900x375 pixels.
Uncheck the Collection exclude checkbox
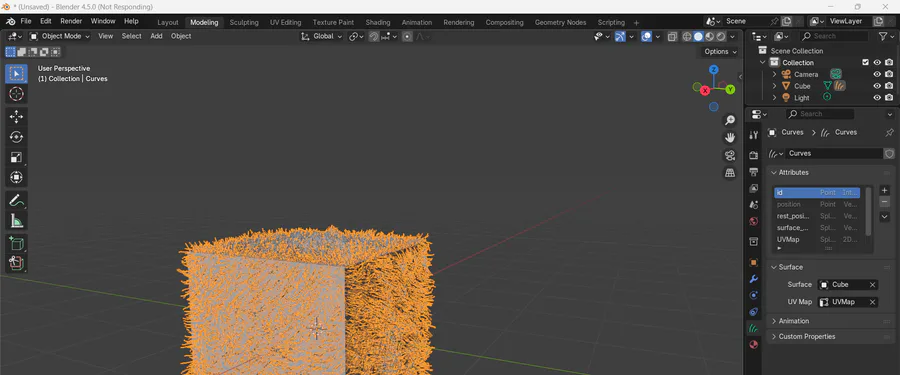coord(866,63)
